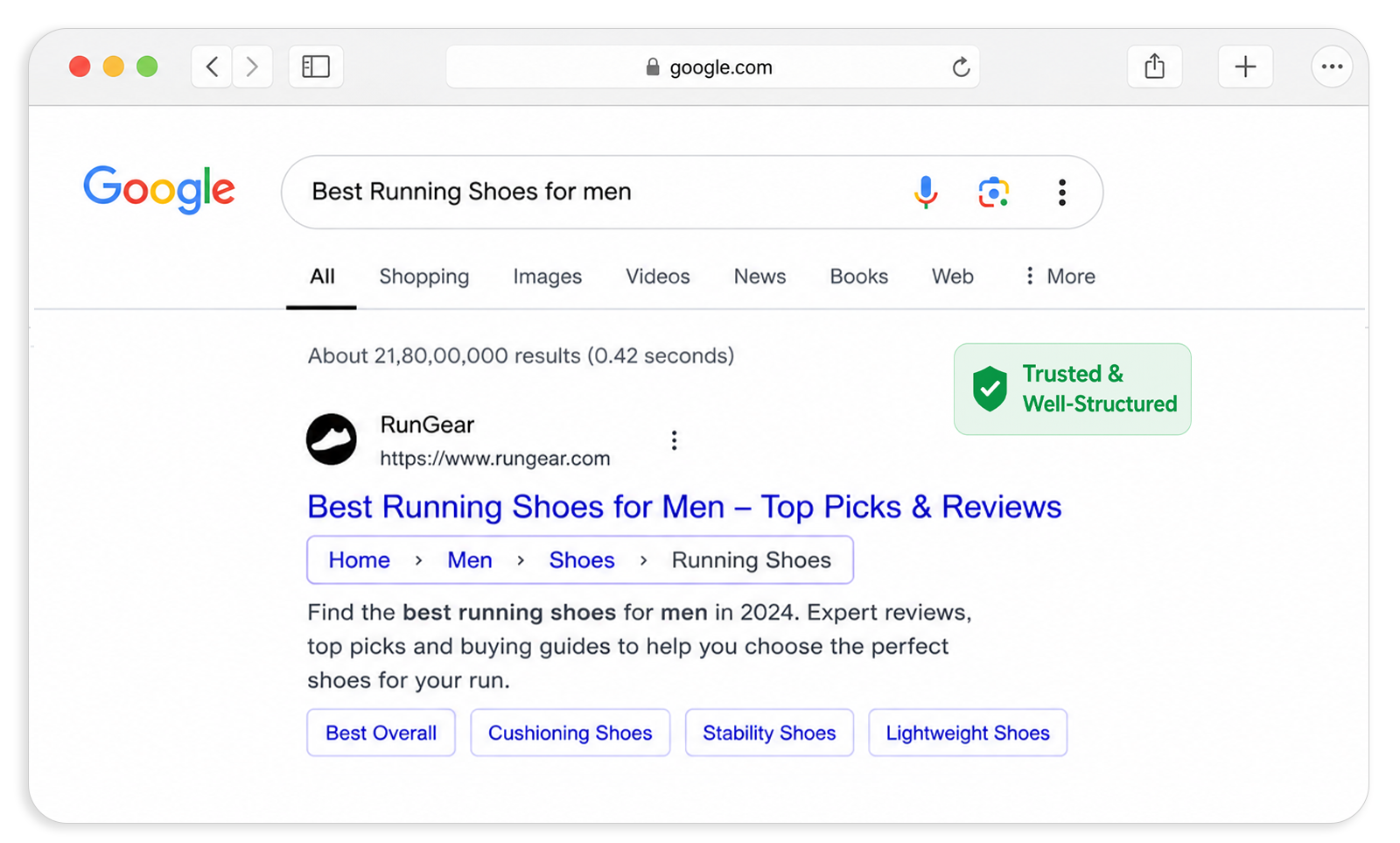This screenshot has width=1400, height=843.
Task: Reload the page with the refresh icon
Action: pos(961,67)
